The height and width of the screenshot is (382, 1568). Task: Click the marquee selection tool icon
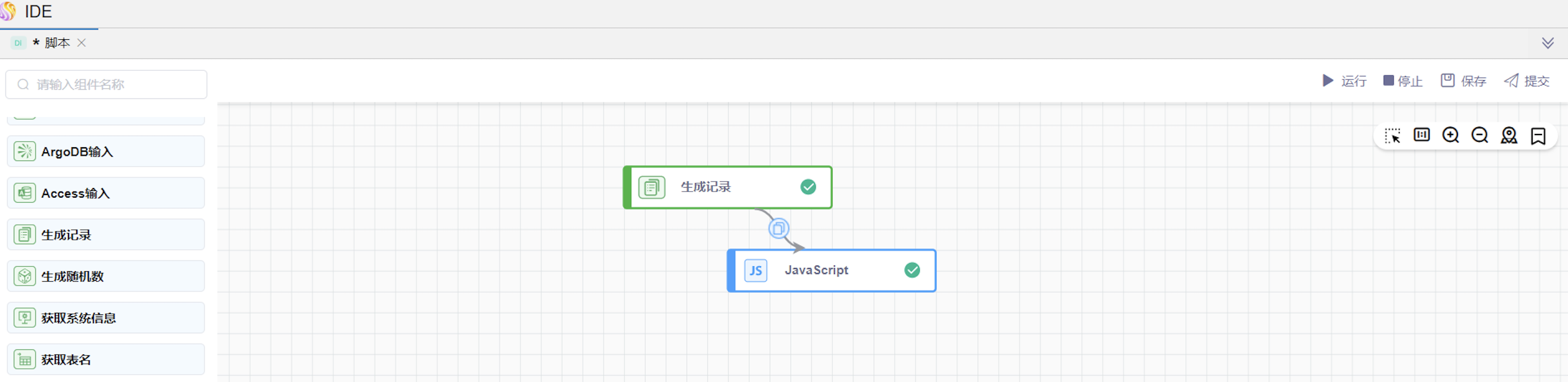coord(1392,135)
